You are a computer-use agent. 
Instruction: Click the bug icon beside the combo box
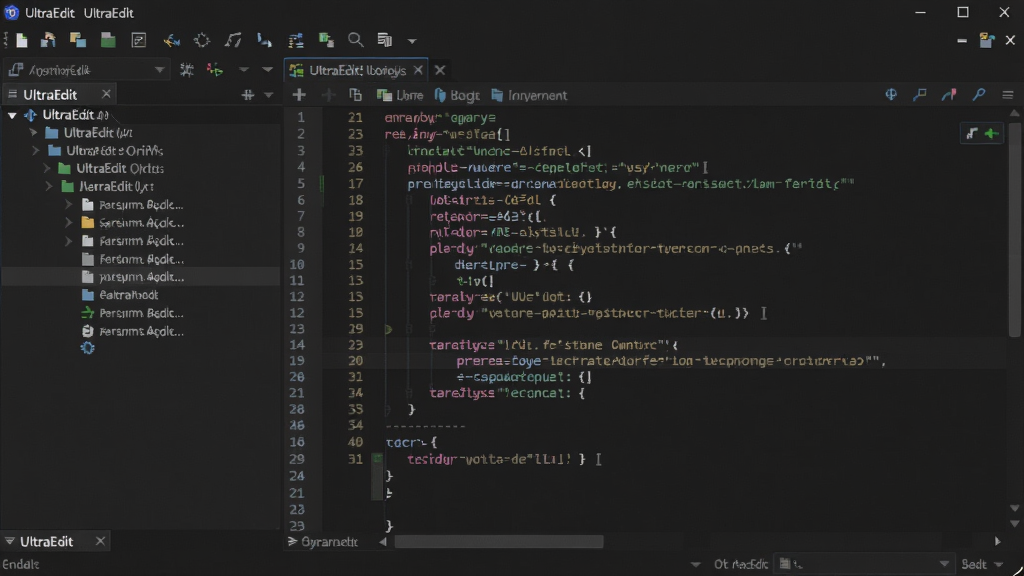(x=187, y=70)
